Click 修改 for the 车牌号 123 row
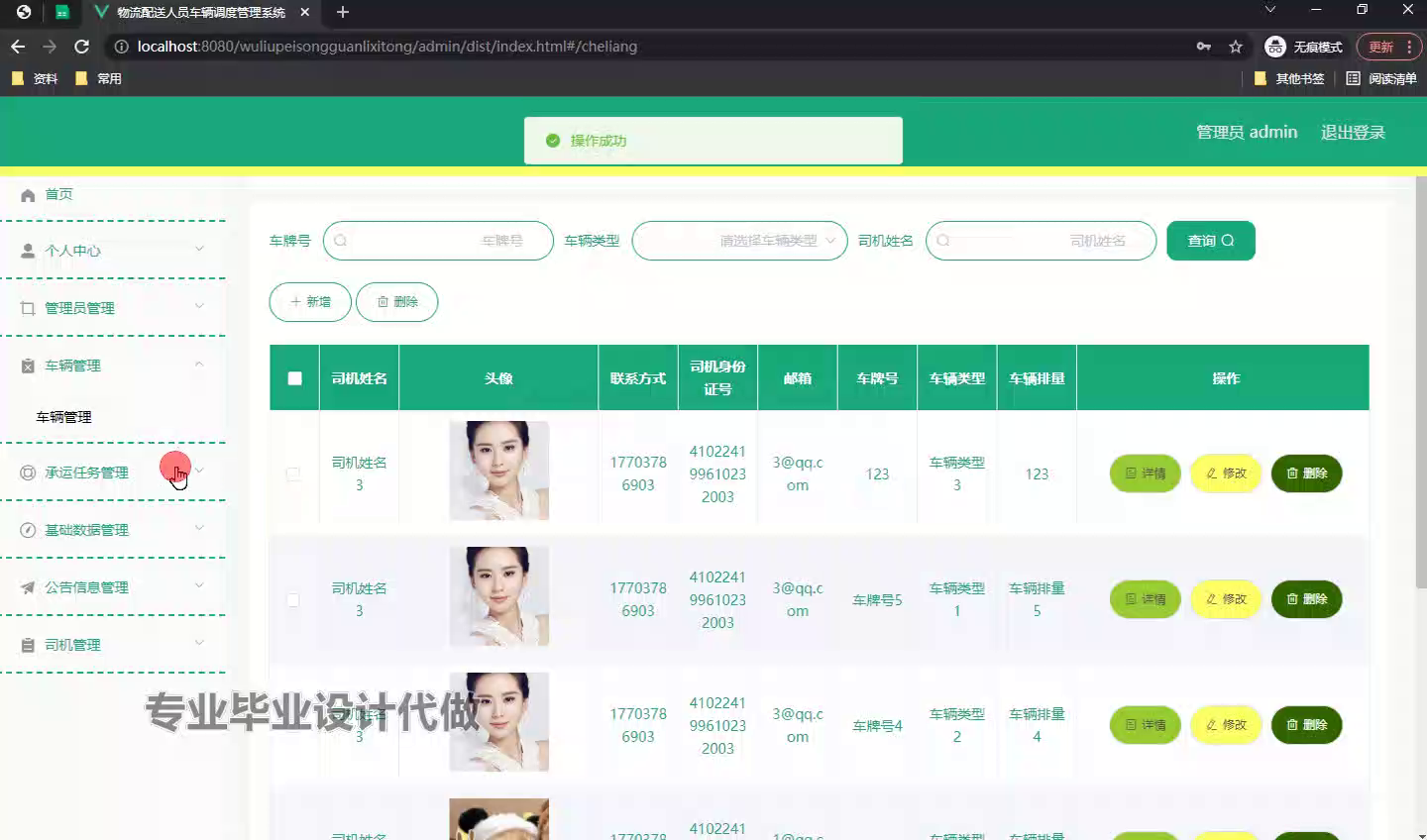 click(x=1226, y=473)
